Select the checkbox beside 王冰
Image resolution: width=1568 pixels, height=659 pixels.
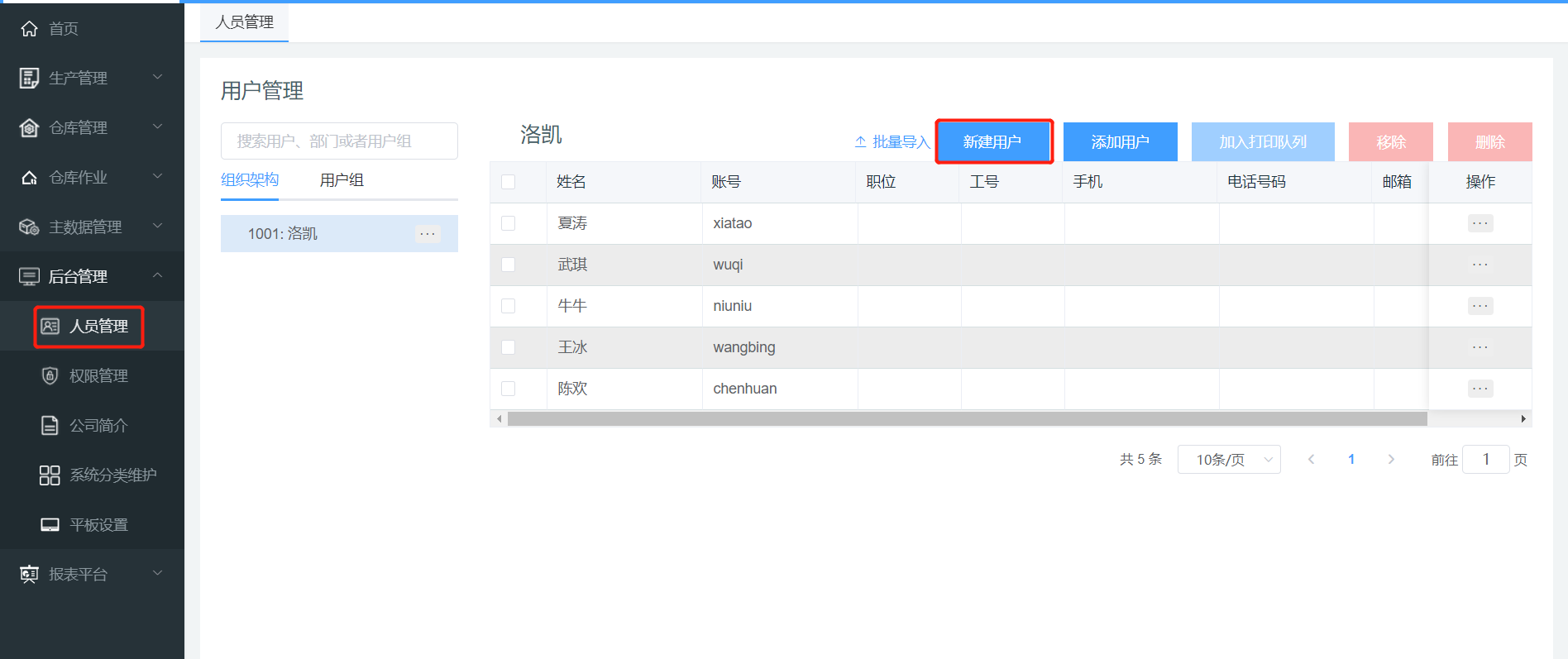pos(509,347)
